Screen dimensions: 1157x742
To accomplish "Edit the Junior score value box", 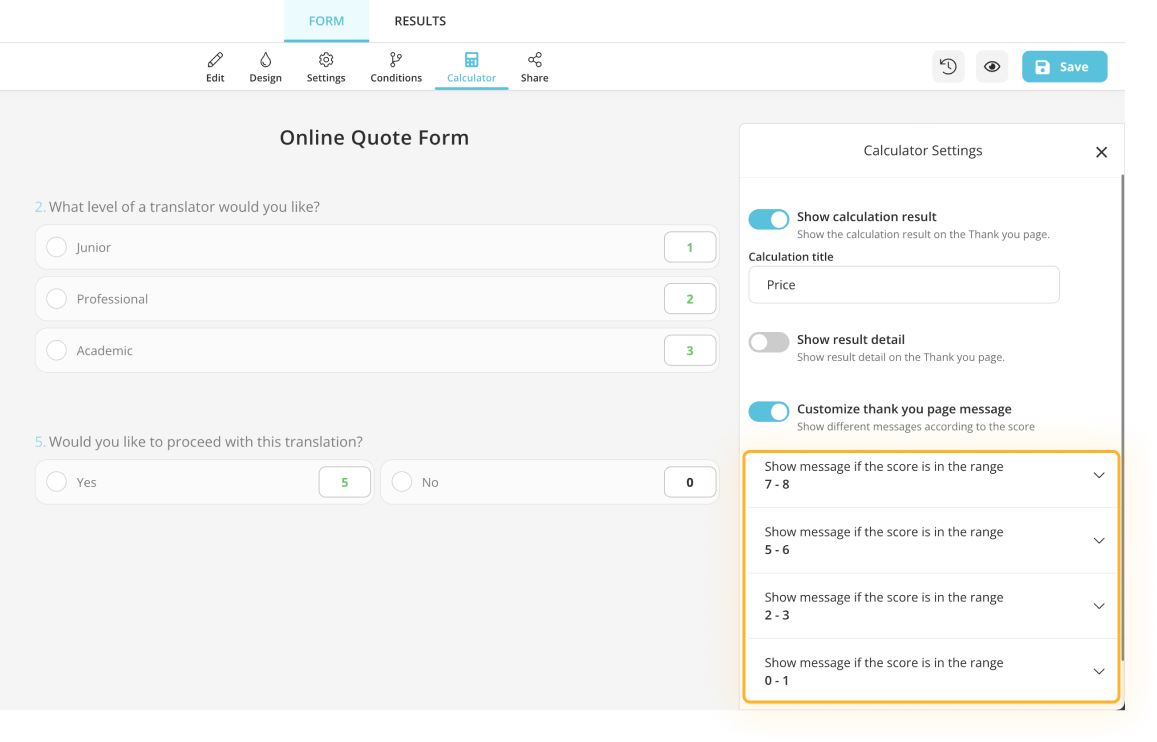I will click(x=690, y=247).
